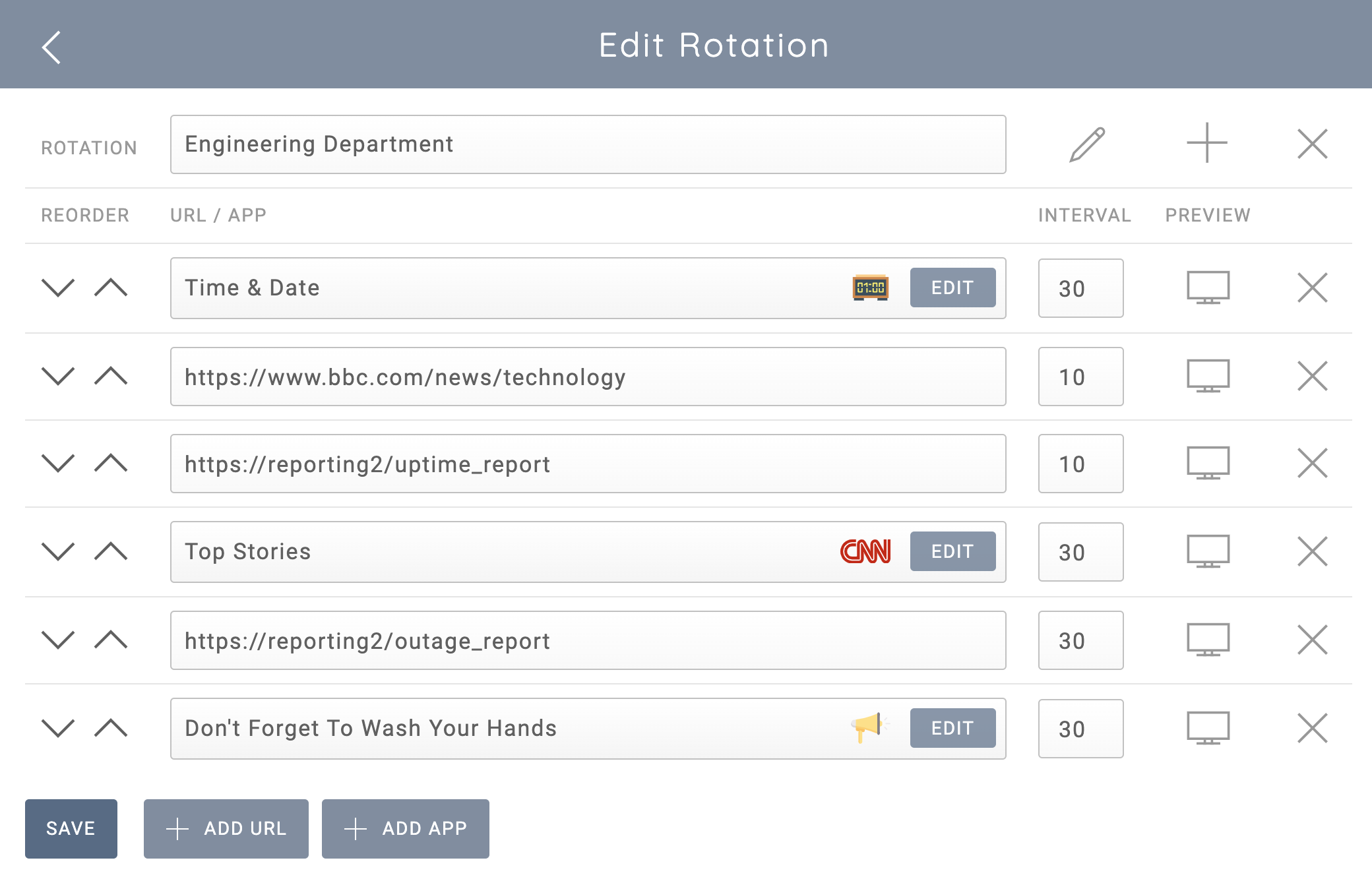Preview the BBC technology news URL
Viewport: 1372px width, 881px height.
pos(1208,376)
